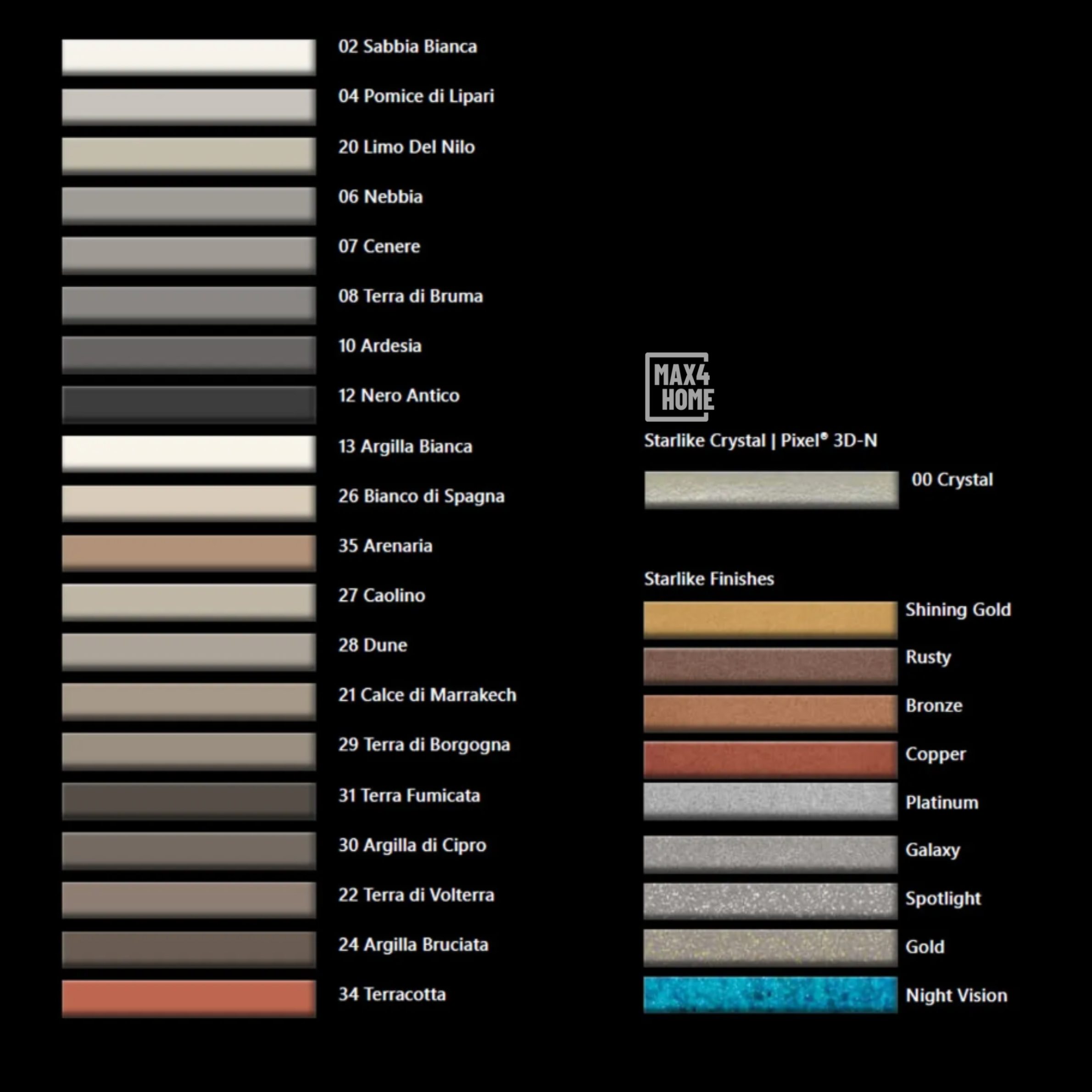Viewport: 1092px width, 1092px height.
Task: Choose the 08 Terra di Bruma swatch
Action: point(189,305)
